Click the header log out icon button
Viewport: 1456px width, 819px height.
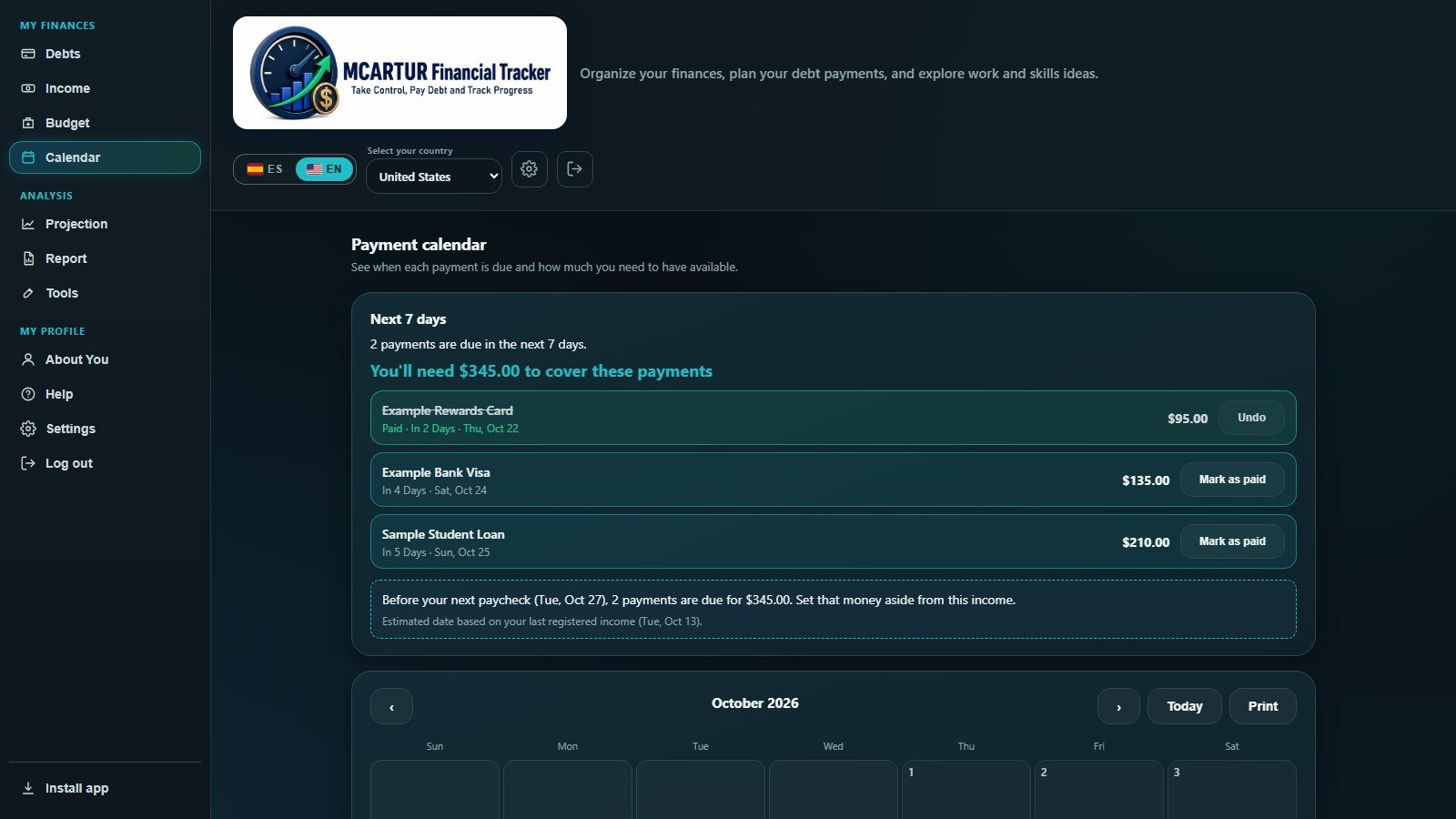(x=575, y=169)
